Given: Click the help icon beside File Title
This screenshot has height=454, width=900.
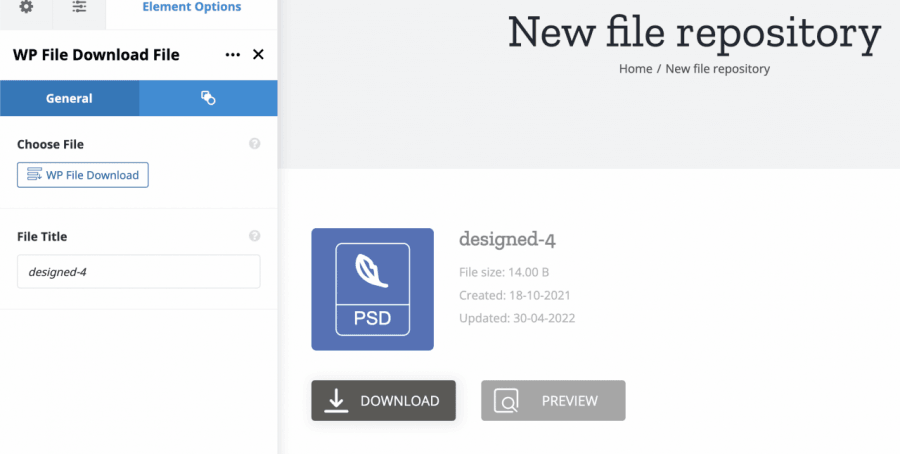Looking at the screenshot, I should tap(254, 236).
